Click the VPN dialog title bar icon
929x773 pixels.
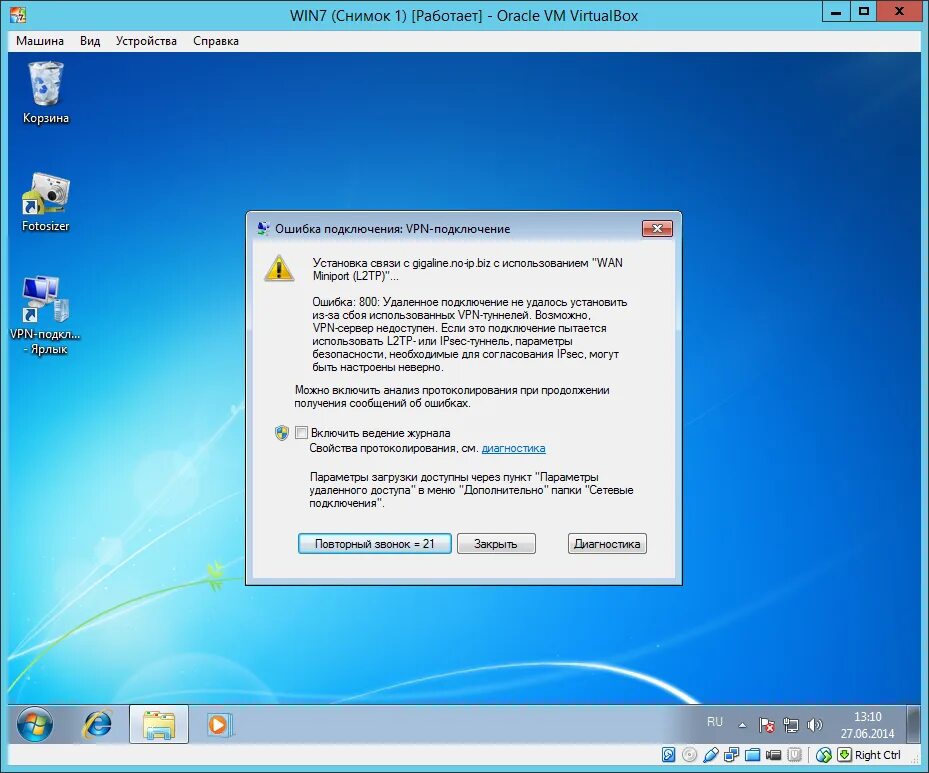tap(263, 229)
